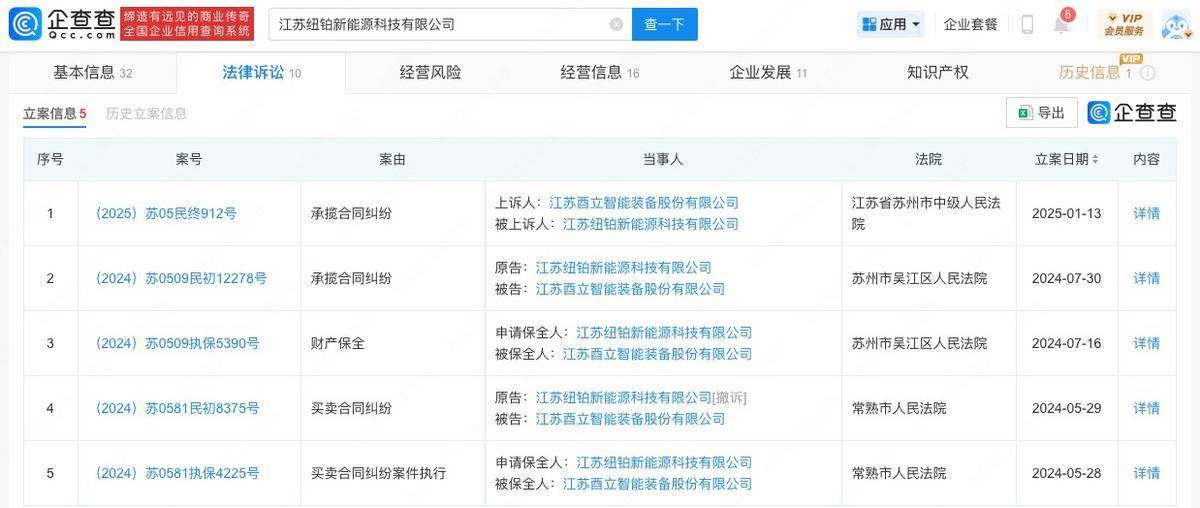Open 企业套餐 in the header
Viewport: 1200px width, 508px height.
tap(971, 24)
